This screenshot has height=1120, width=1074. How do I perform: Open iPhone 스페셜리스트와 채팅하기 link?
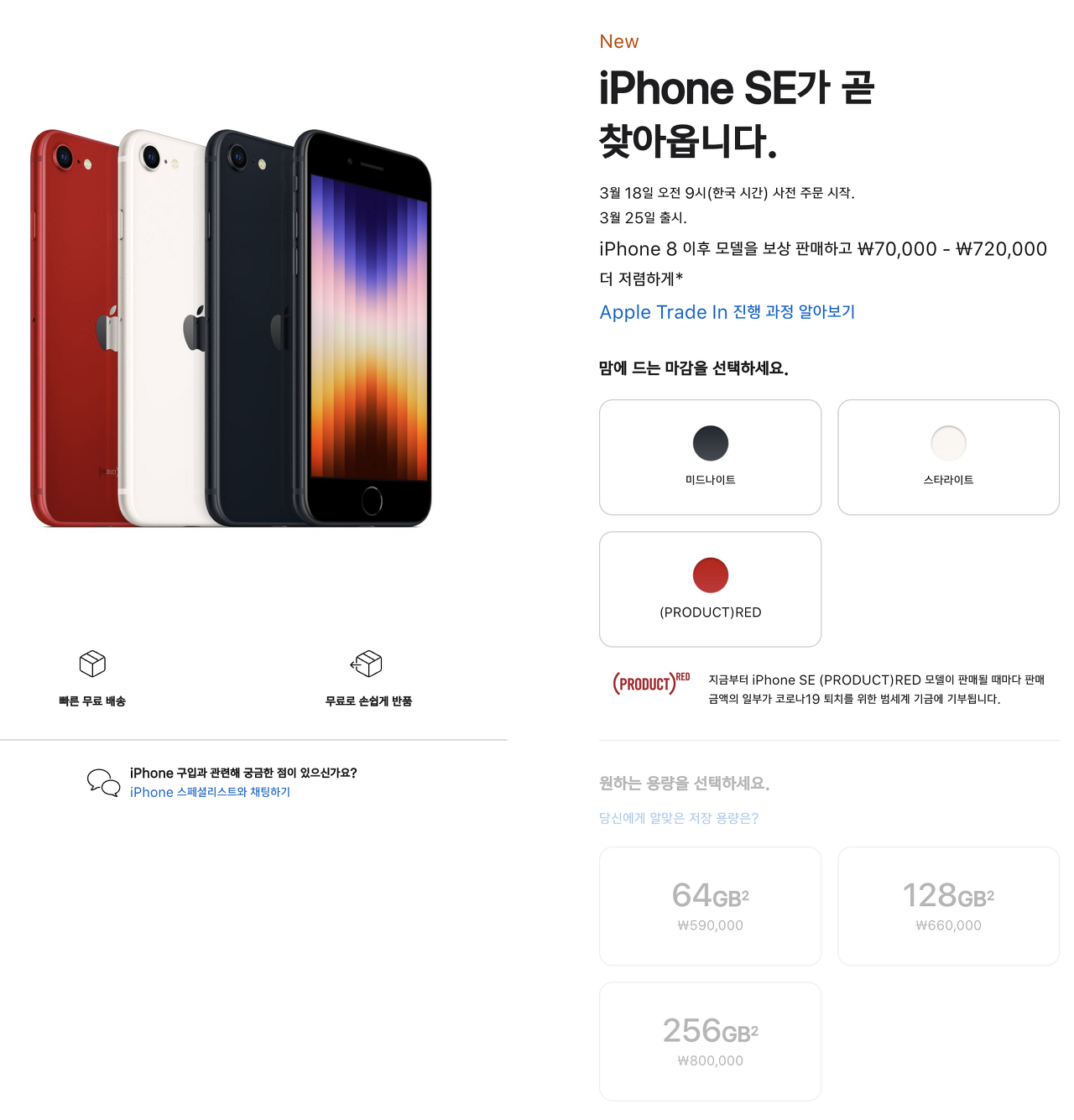click(x=210, y=792)
